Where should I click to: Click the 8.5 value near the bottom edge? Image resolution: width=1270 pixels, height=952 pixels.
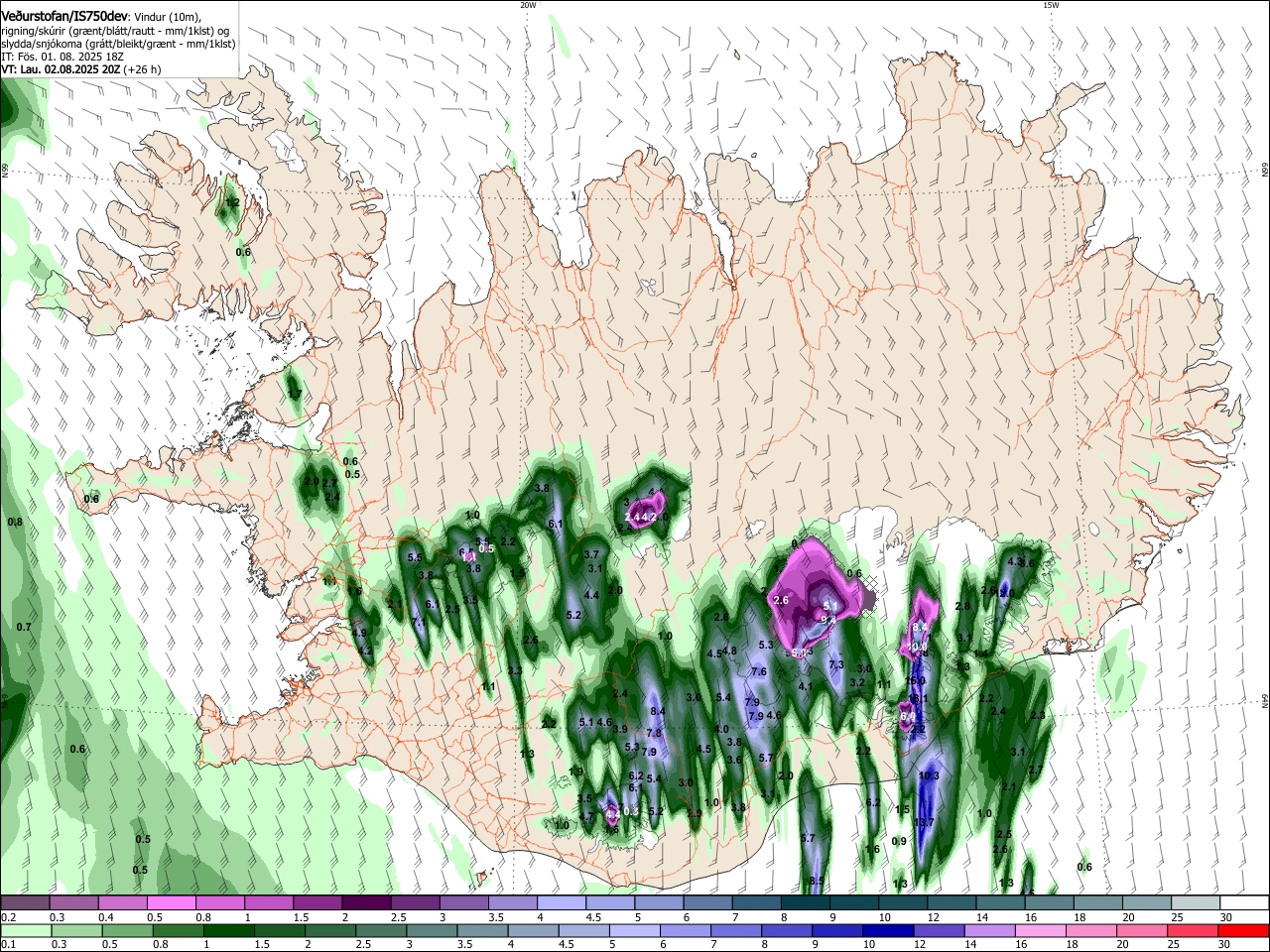pyautogui.click(x=817, y=881)
